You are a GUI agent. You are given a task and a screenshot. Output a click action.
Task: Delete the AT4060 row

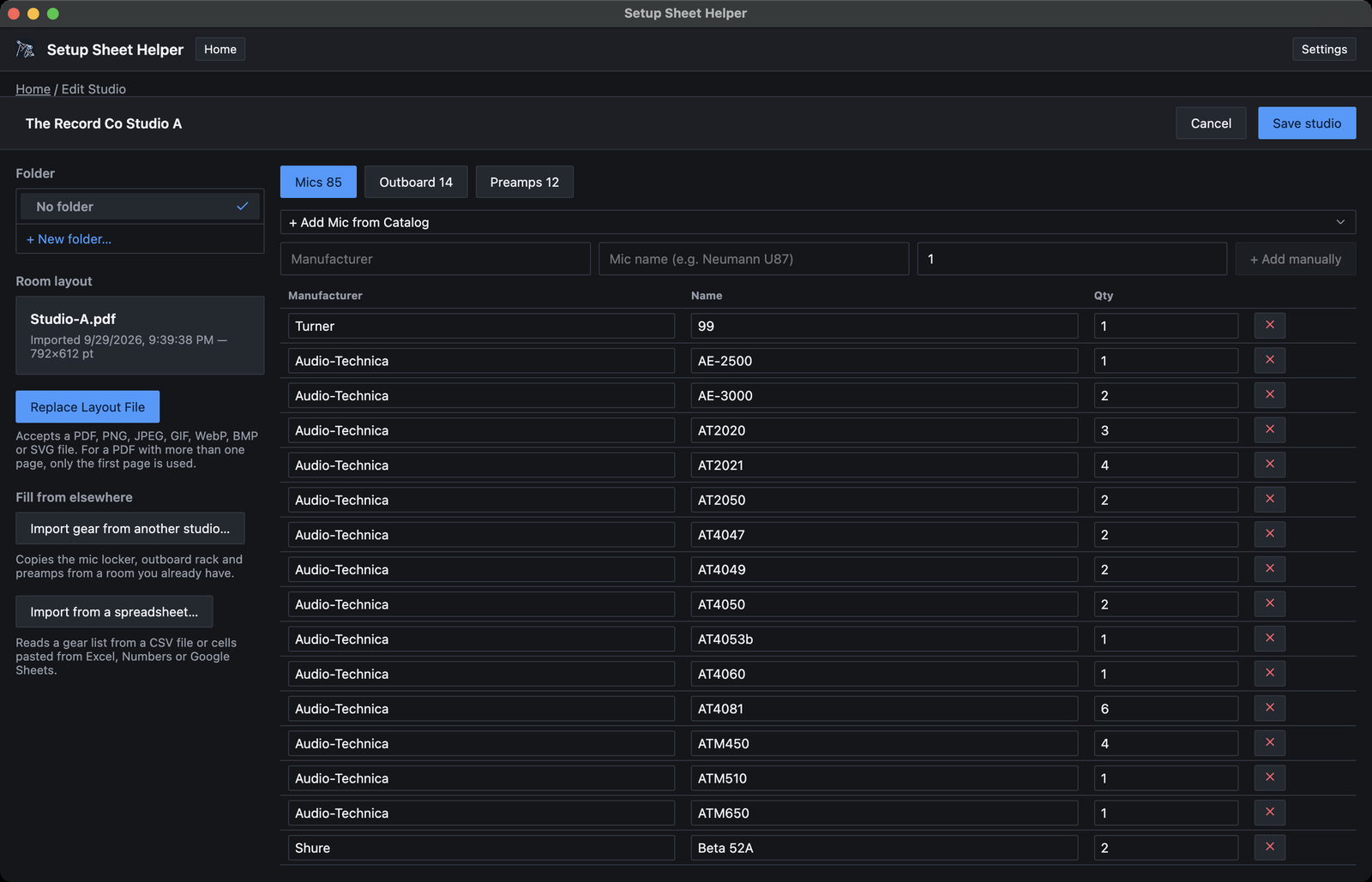(1269, 673)
